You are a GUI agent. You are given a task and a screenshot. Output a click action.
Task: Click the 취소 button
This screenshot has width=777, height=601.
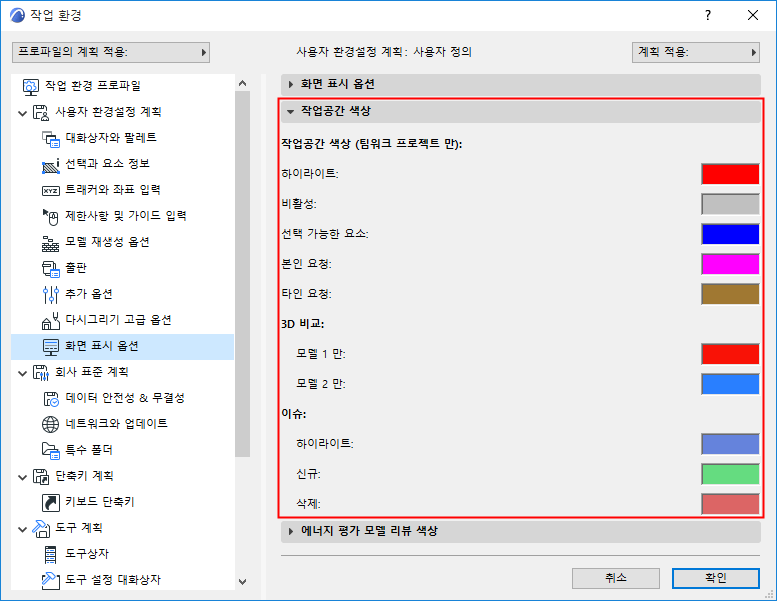[615, 578]
